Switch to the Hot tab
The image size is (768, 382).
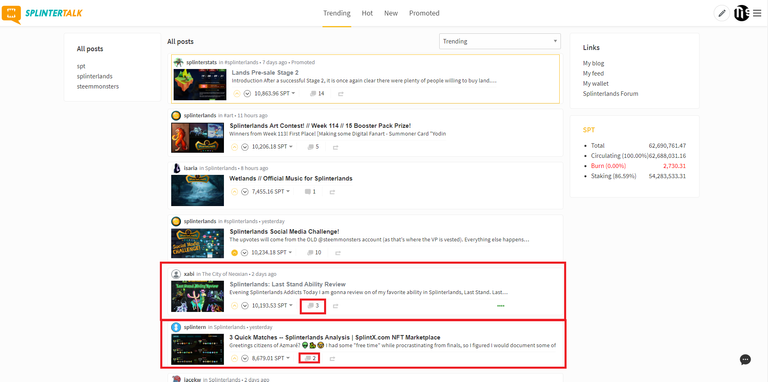point(367,13)
